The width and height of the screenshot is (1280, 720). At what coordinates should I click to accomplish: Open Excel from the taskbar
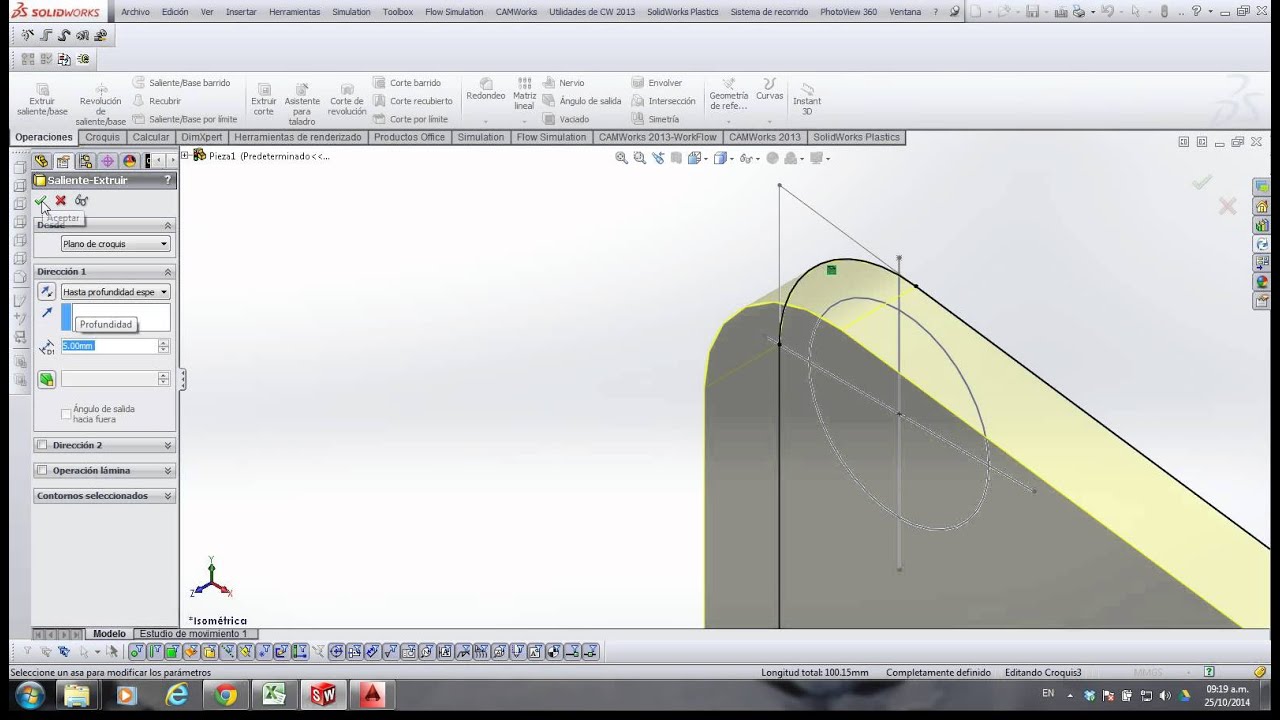coord(274,695)
